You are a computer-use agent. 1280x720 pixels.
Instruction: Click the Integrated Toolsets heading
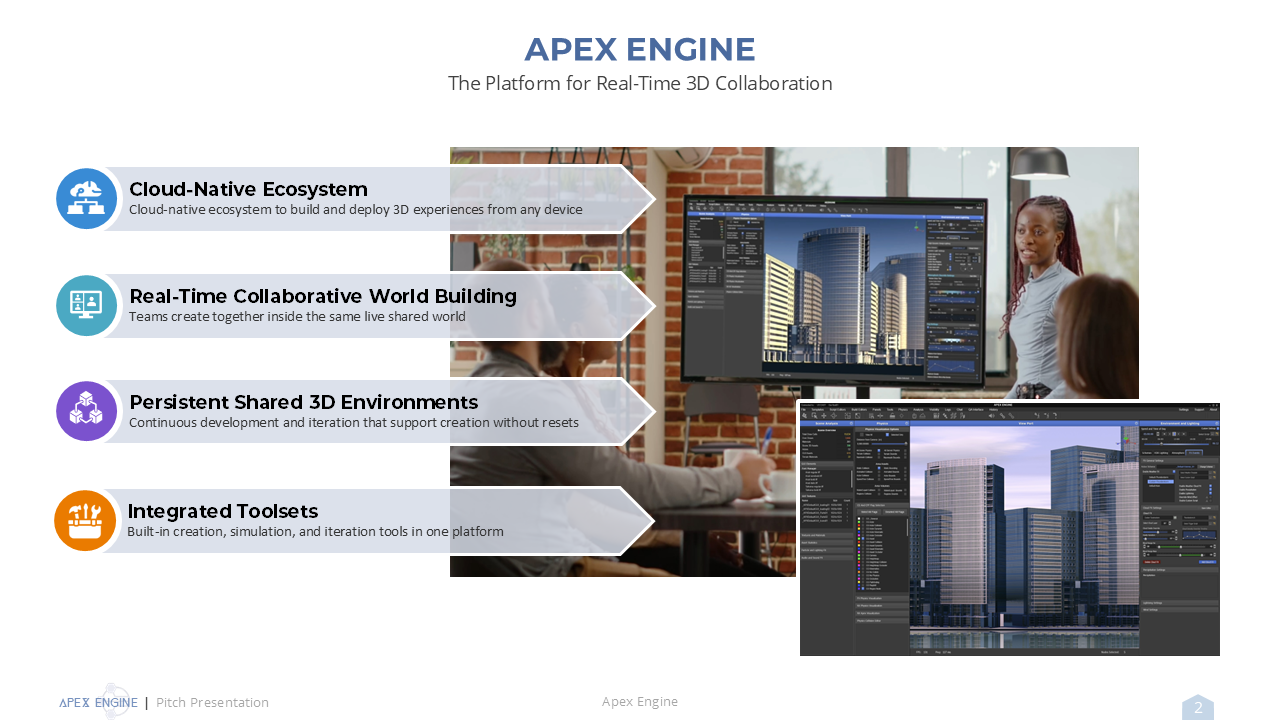(x=222, y=511)
